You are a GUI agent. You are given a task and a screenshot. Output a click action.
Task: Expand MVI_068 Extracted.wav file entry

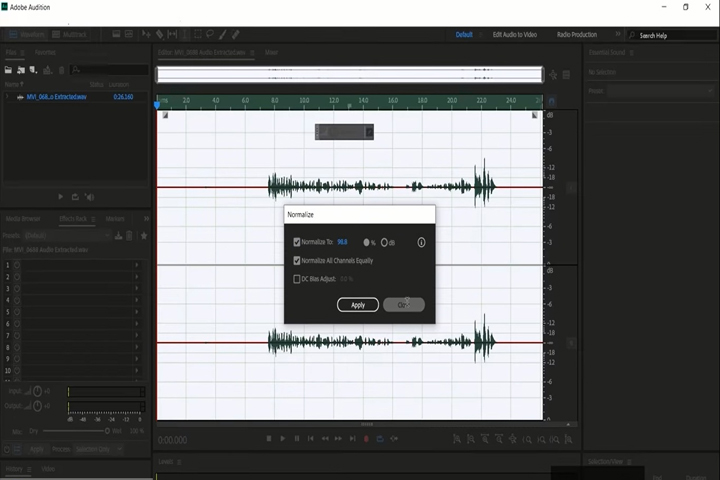7,97
